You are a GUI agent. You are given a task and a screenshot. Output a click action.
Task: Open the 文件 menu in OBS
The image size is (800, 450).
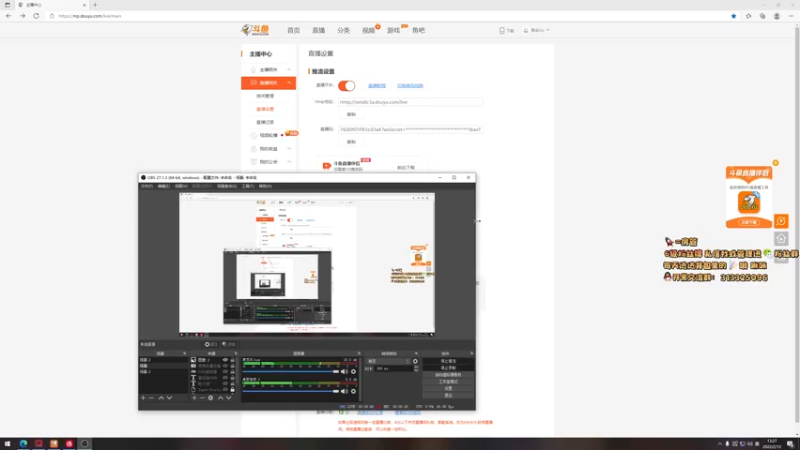pos(147,186)
